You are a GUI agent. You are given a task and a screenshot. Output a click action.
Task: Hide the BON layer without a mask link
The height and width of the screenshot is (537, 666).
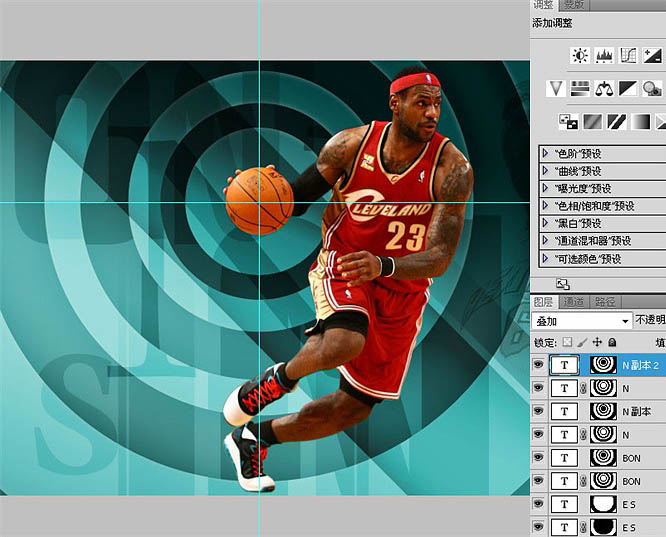[x=539, y=458]
